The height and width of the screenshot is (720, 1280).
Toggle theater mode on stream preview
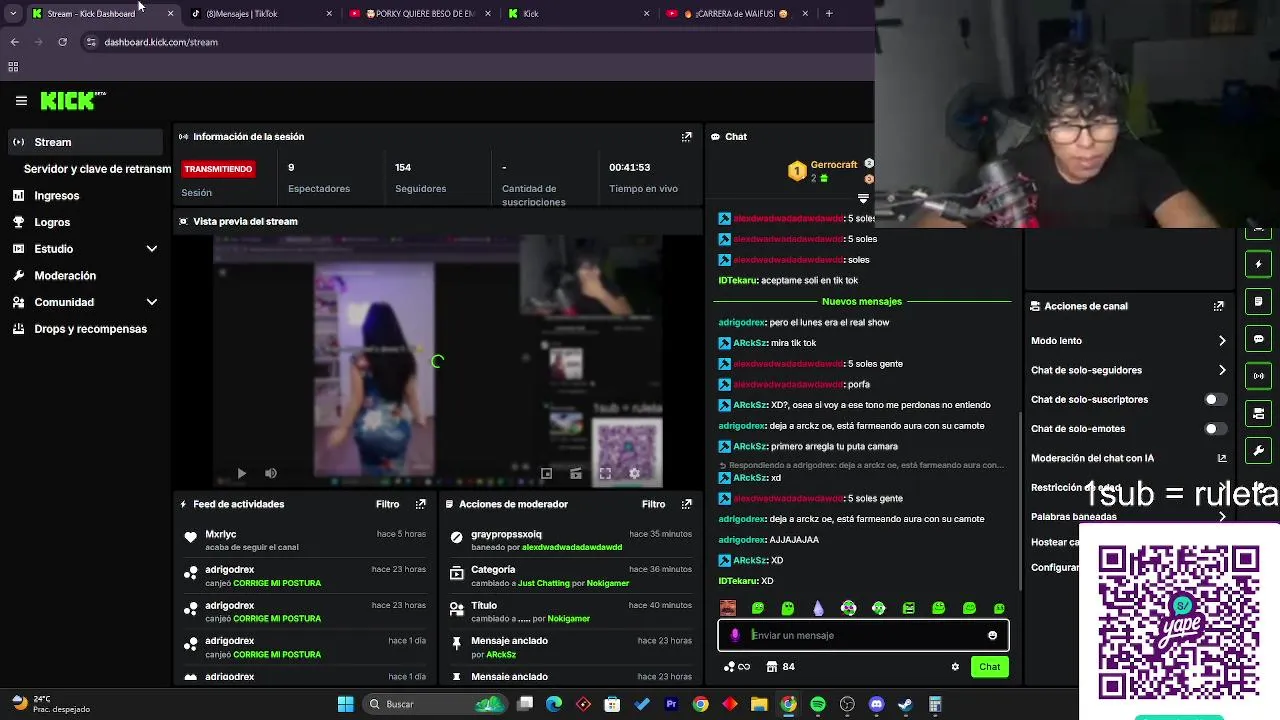[575, 473]
